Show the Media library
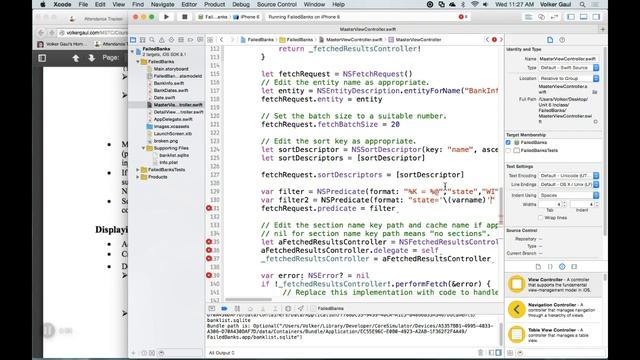The width and height of the screenshot is (640, 360). 574,267
